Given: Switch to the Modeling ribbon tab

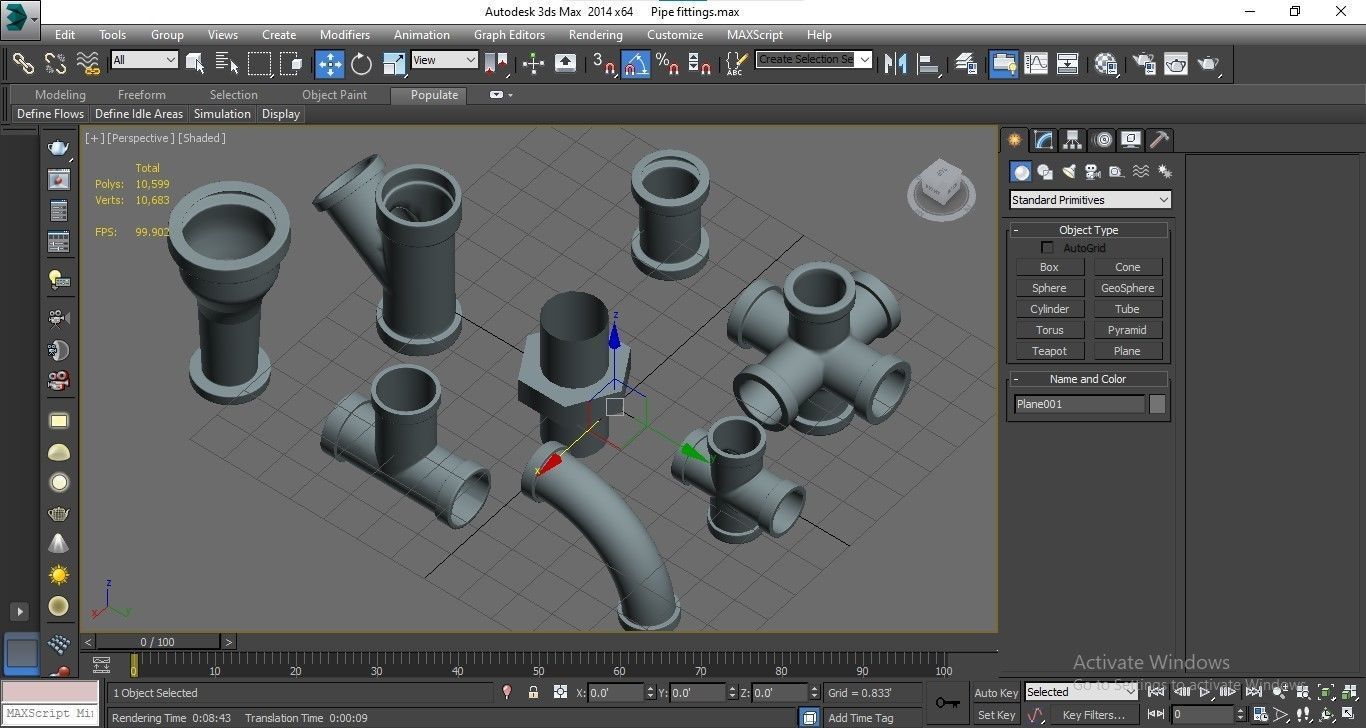Looking at the screenshot, I should click(x=61, y=95).
